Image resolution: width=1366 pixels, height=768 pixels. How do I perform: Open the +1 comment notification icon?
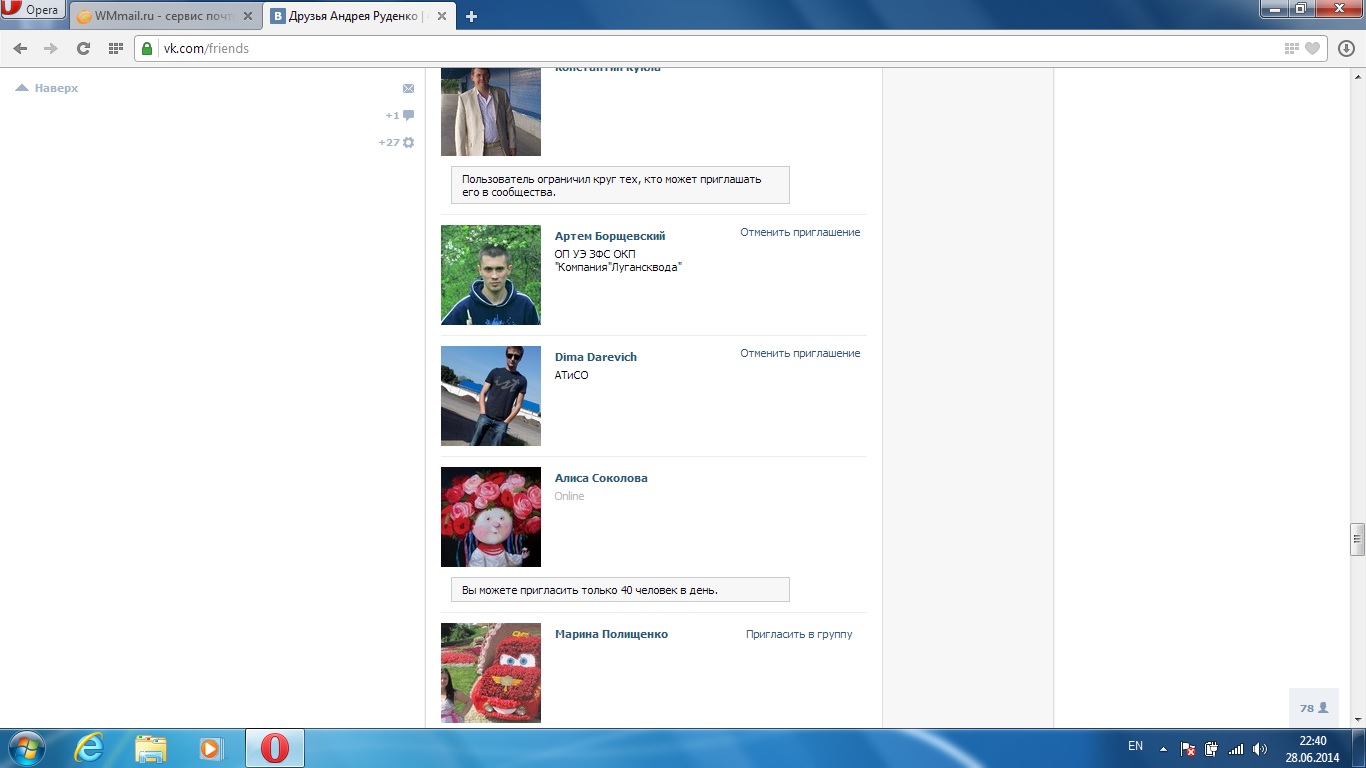coord(400,116)
